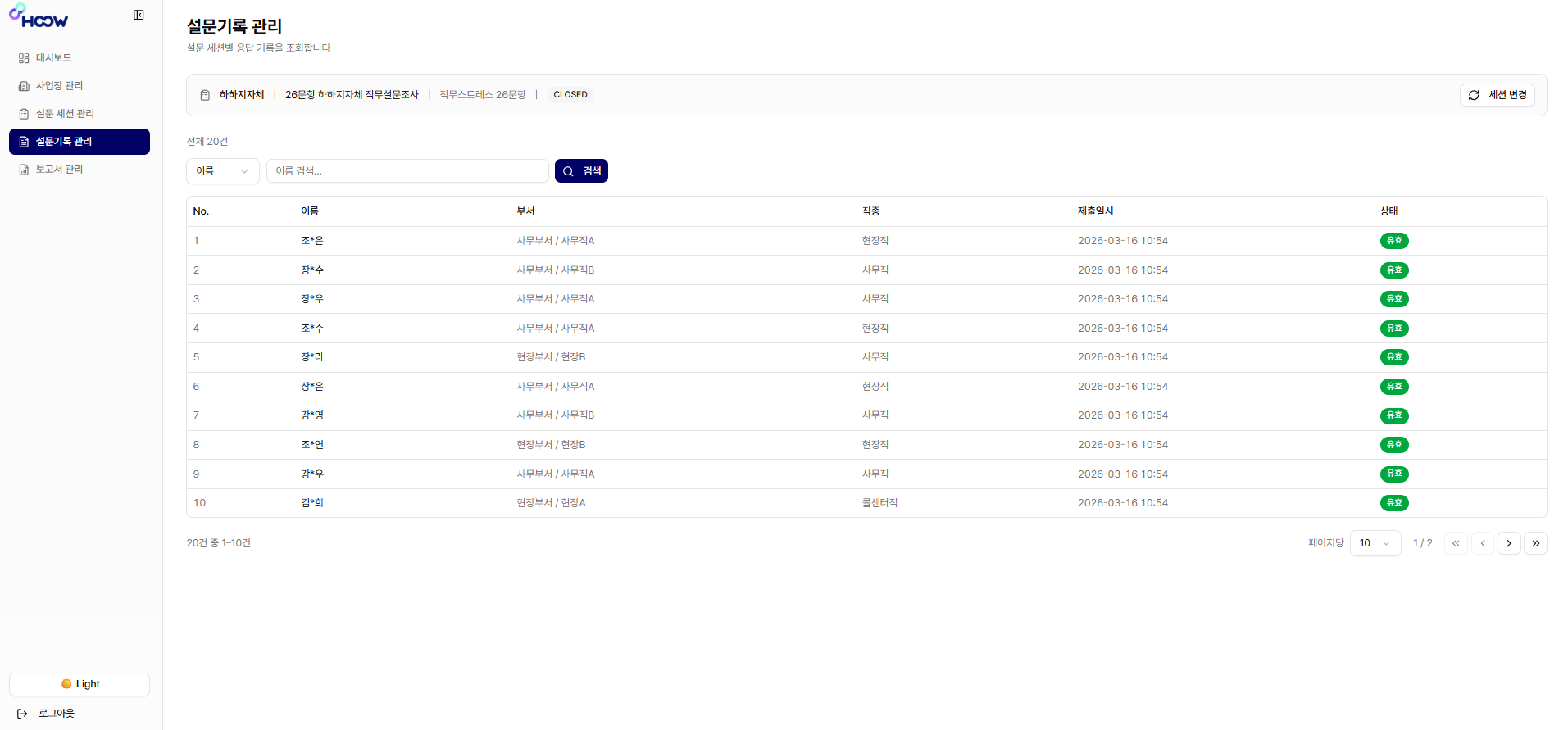The height and width of the screenshot is (730, 1568).
Task: Click the 제출일시 column header
Action: (x=1095, y=211)
